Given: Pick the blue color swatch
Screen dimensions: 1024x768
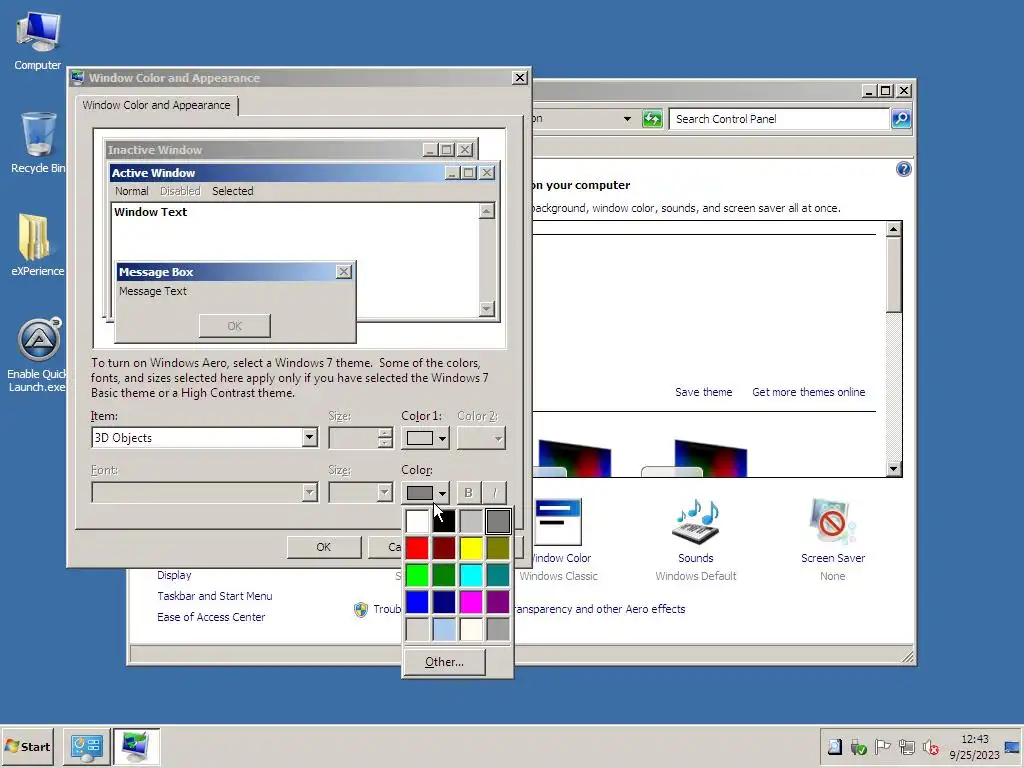Looking at the screenshot, I should point(417,602).
